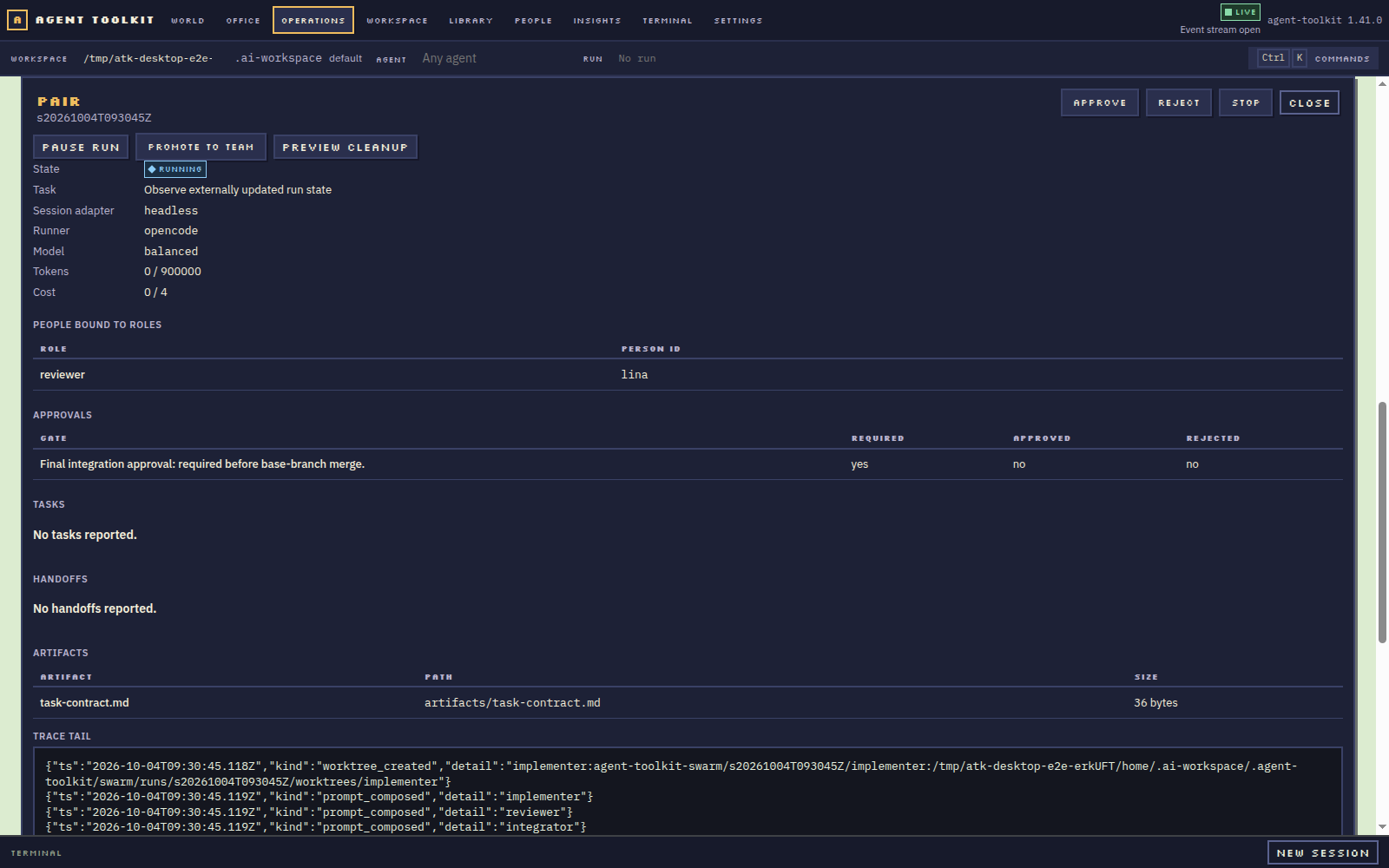Click Preview Cleanup button

(x=346, y=147)
